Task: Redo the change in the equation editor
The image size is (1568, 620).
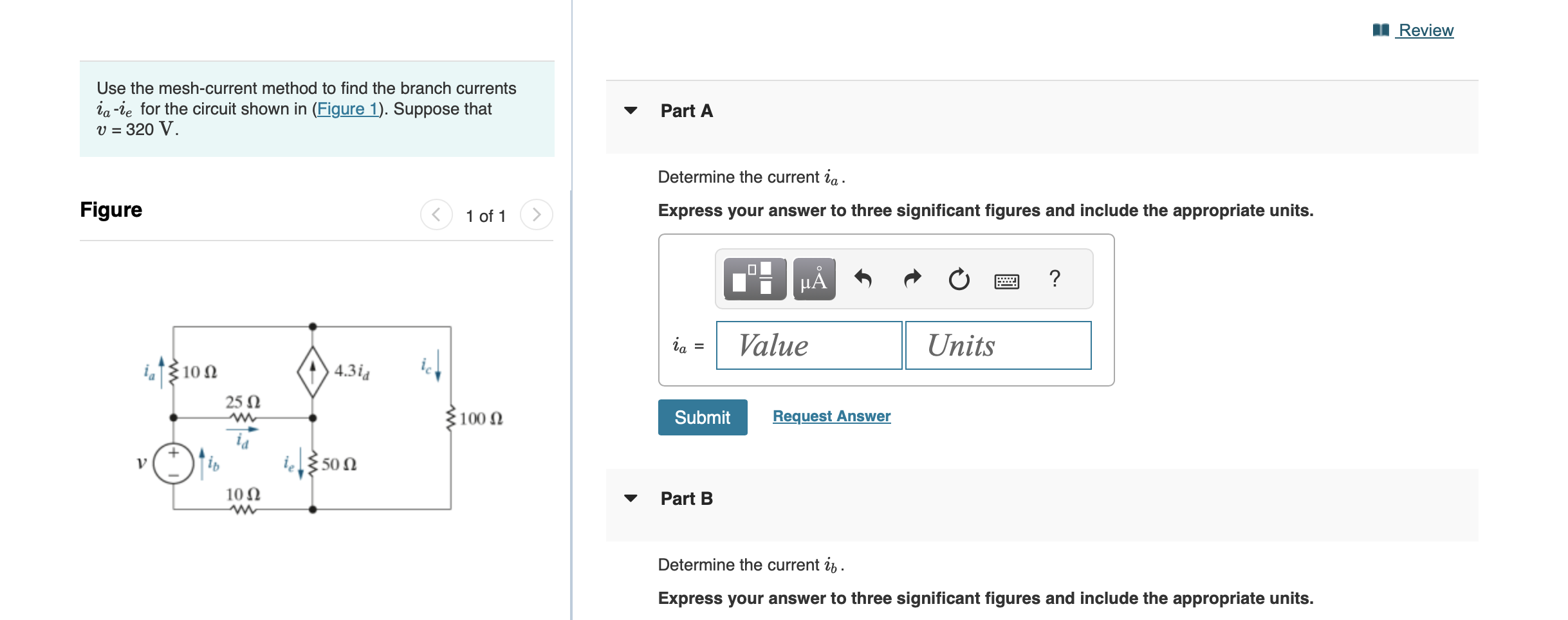Action: (x=912, y=278)
